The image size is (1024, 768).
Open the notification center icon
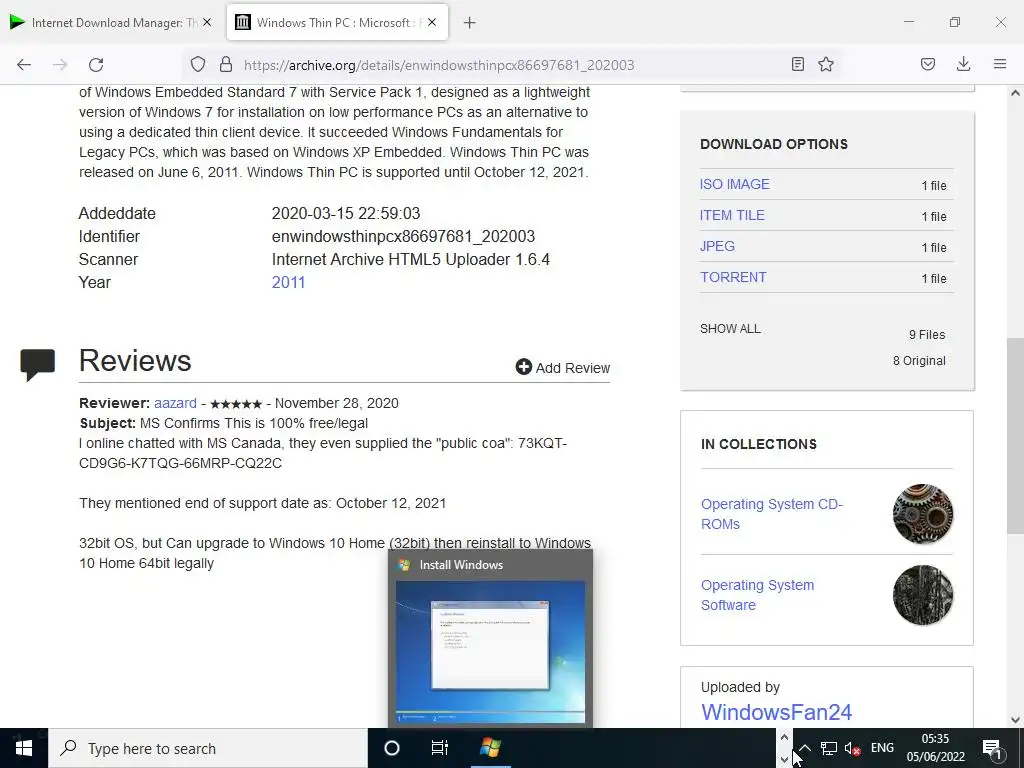pyautogui.click(x=992, y=748)
